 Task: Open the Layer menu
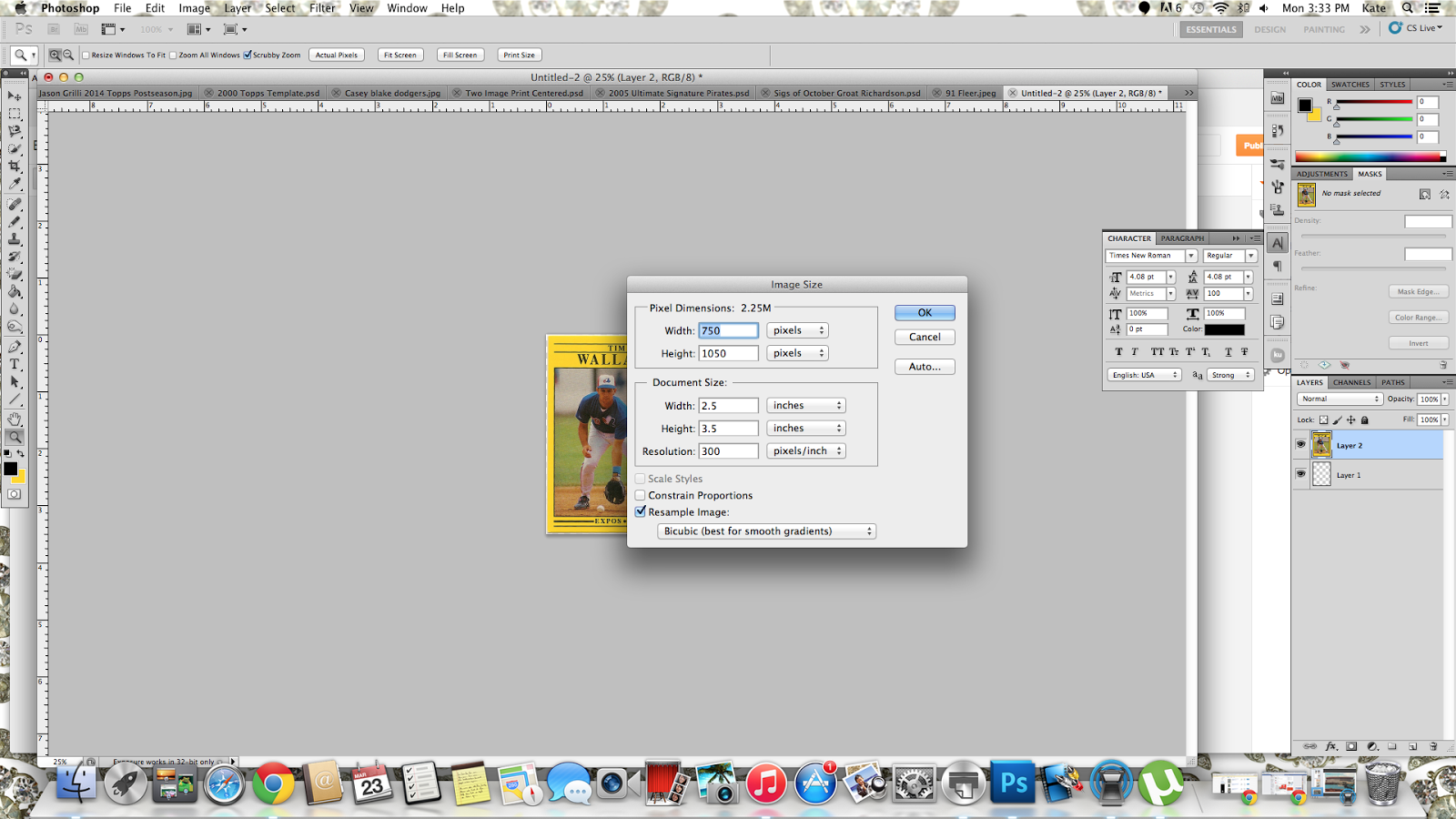click(238, 8)
